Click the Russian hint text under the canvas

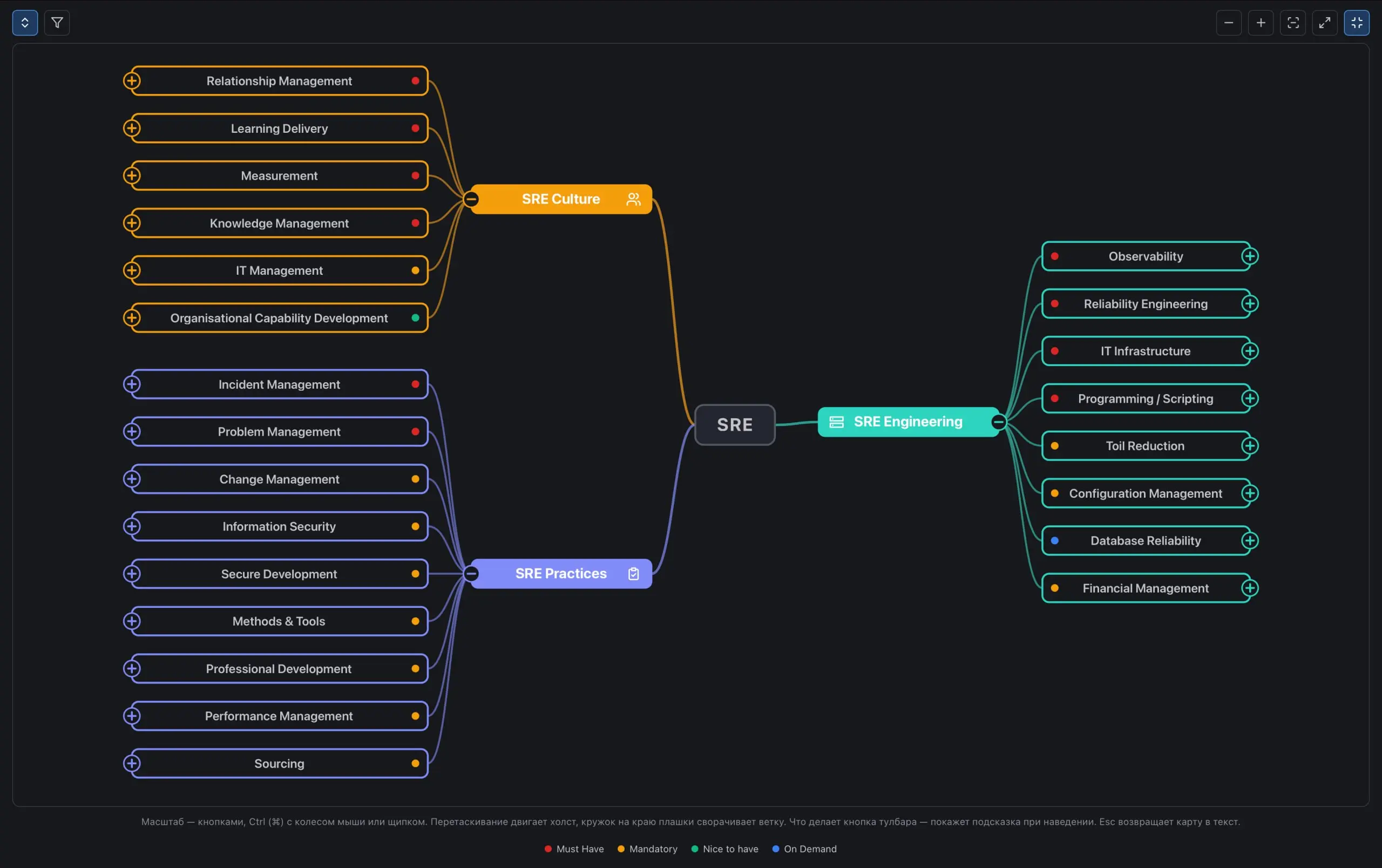coord(690,822)
